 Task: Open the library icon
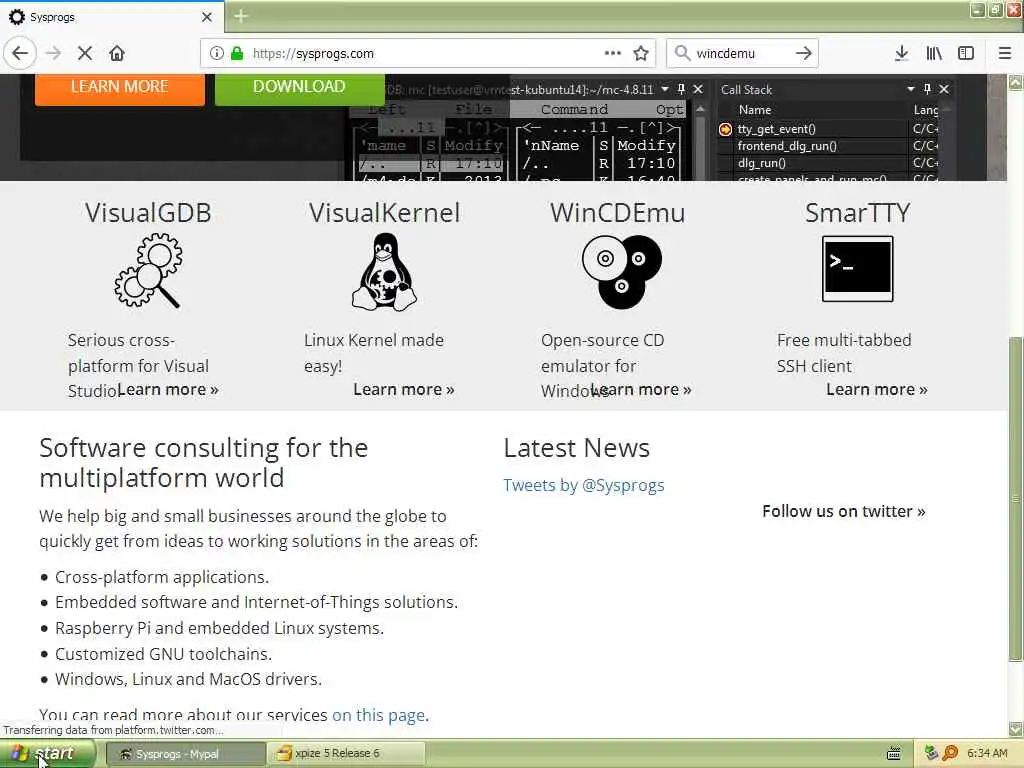pyautogui.click(x=934, y=53)
